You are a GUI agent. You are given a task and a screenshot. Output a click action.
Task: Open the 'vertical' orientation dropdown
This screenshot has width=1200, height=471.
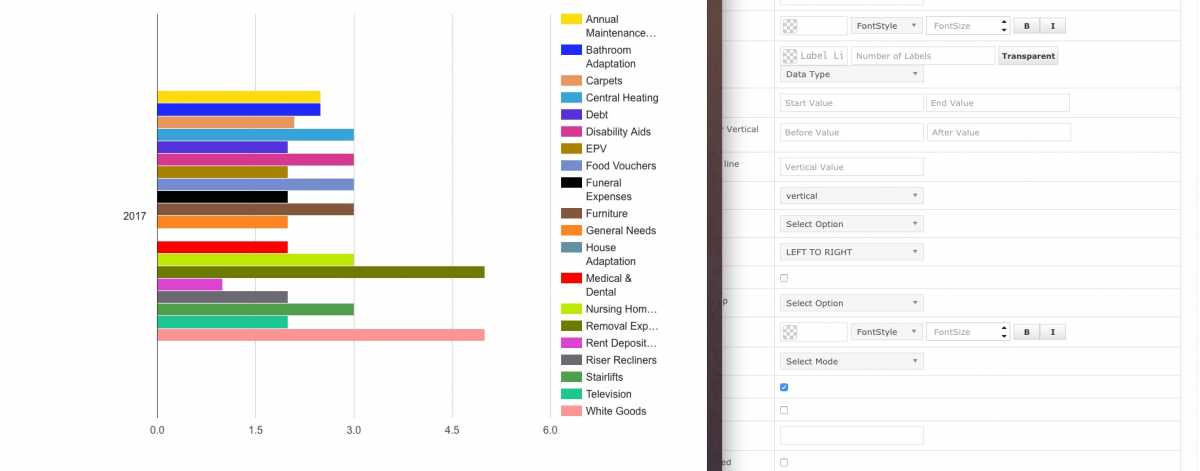[x=852, y=195]
